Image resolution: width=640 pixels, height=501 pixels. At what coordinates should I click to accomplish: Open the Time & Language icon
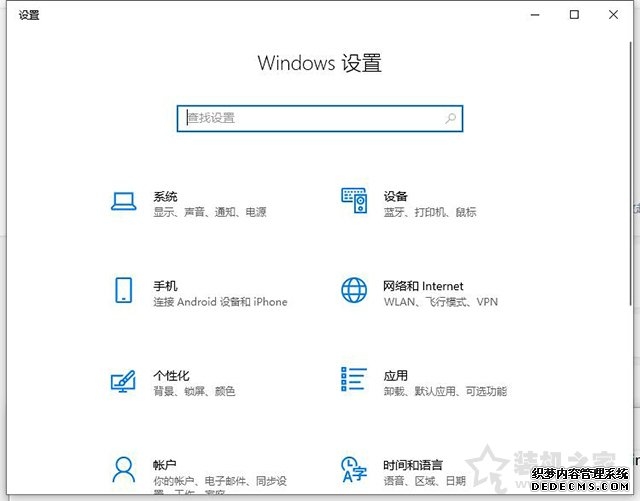354,470
